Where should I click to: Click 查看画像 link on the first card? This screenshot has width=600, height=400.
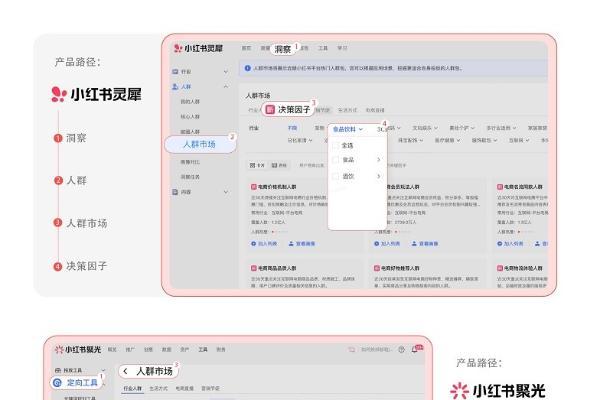click(x=300, y=242)
